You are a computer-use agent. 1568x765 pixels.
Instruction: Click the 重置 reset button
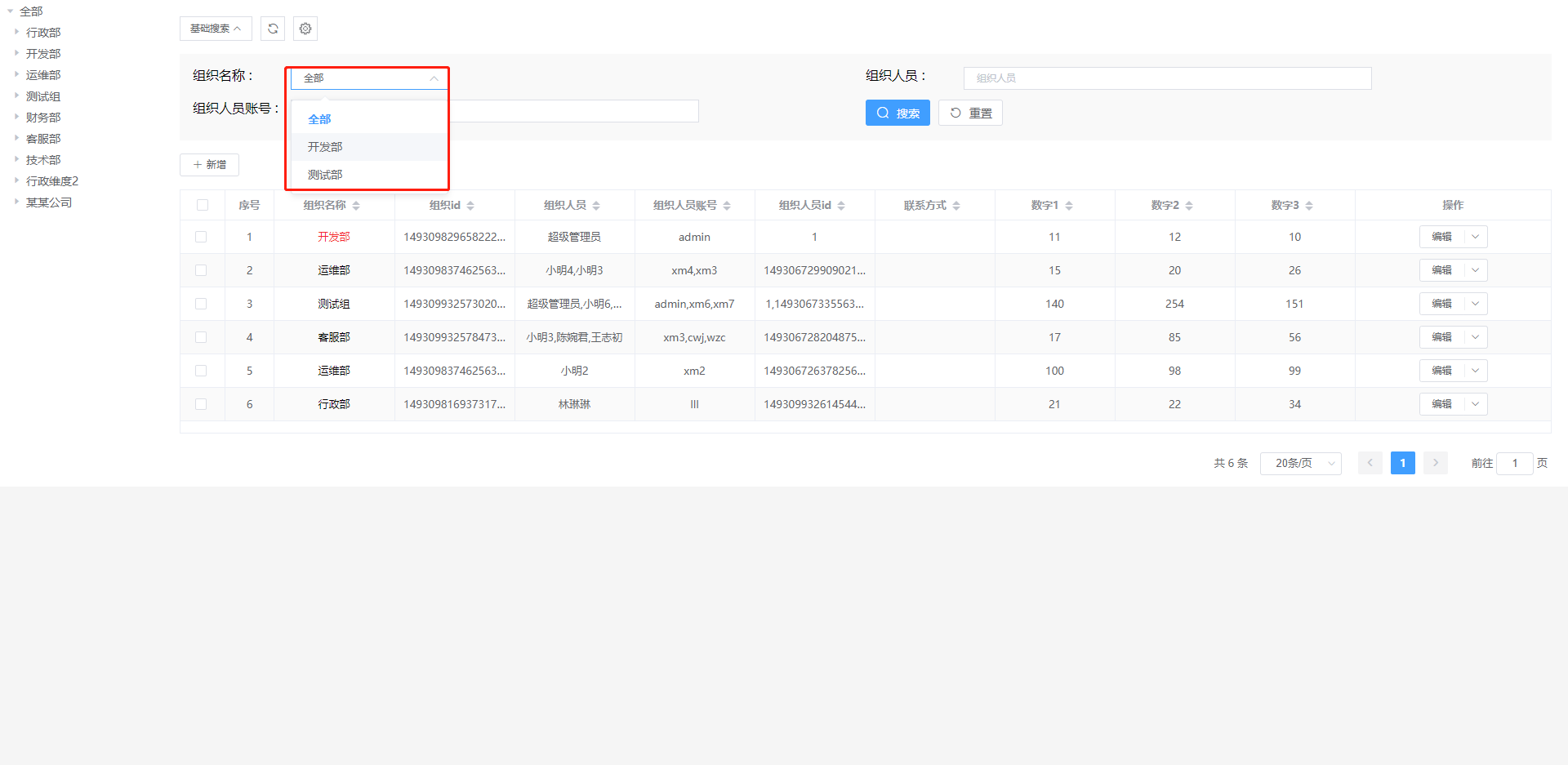pos(970,113)
